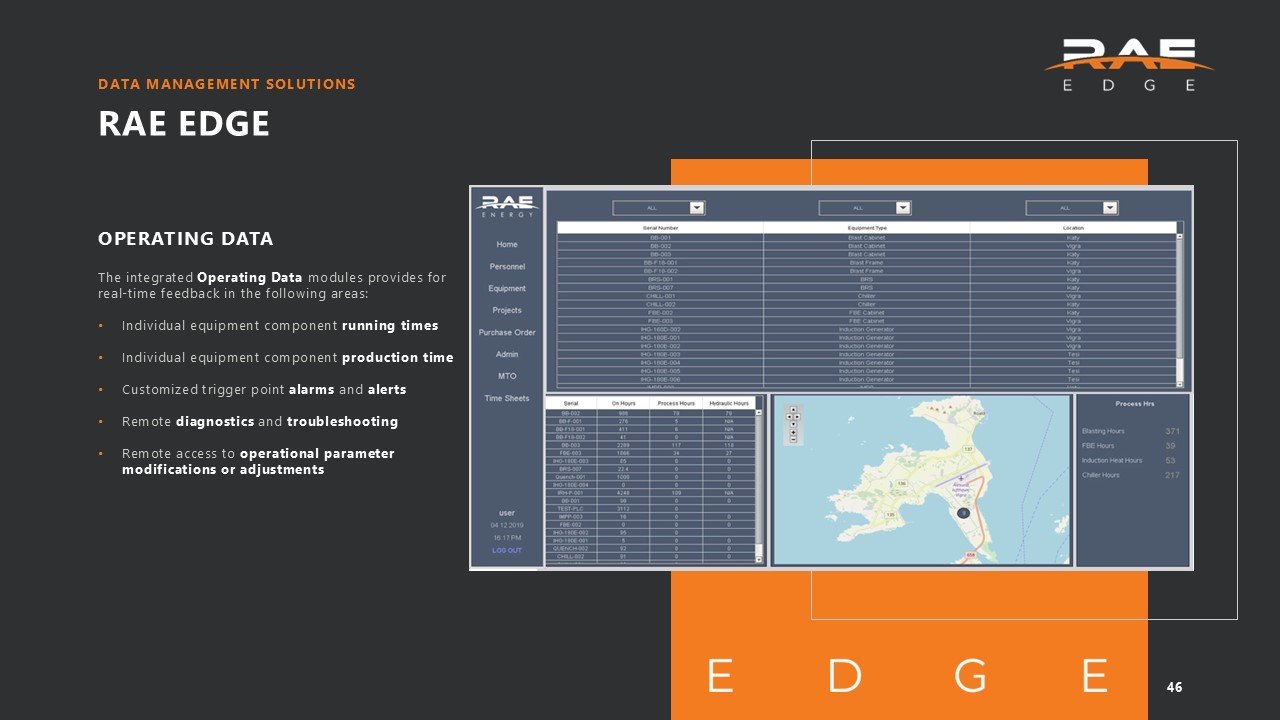Click the Hydraulic Hours column header
The height and width of the screenshot is (720, 1280).
tap(729, 403)
